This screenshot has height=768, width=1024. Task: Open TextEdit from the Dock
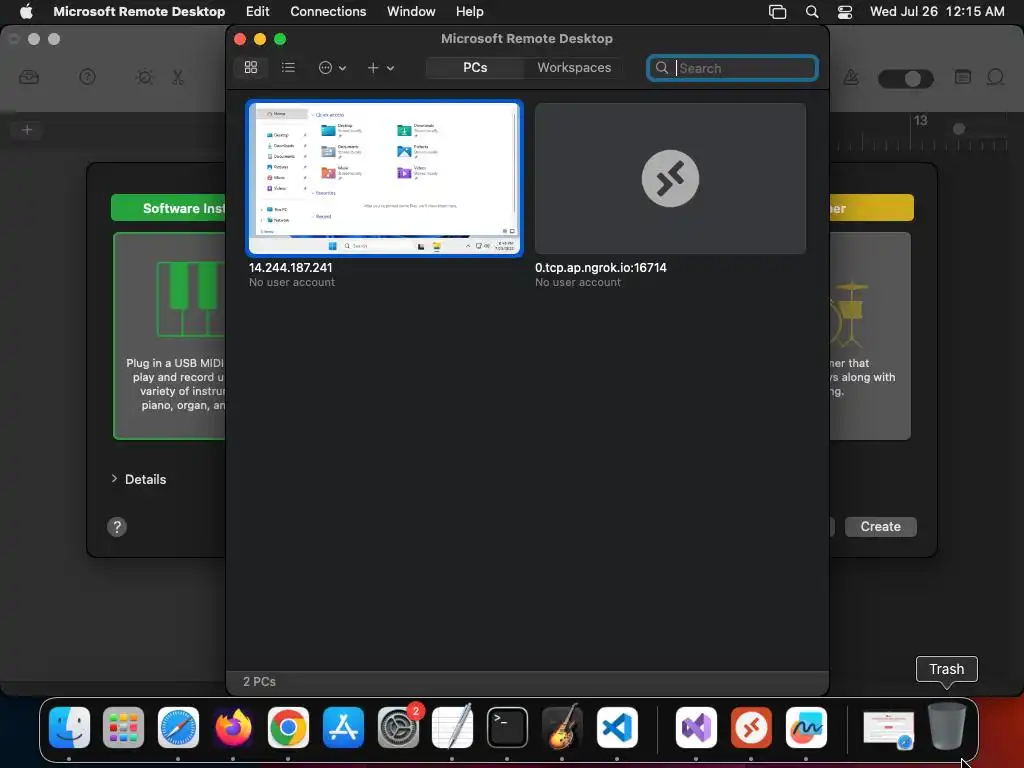pyautogui.click(x=453, y=727)
